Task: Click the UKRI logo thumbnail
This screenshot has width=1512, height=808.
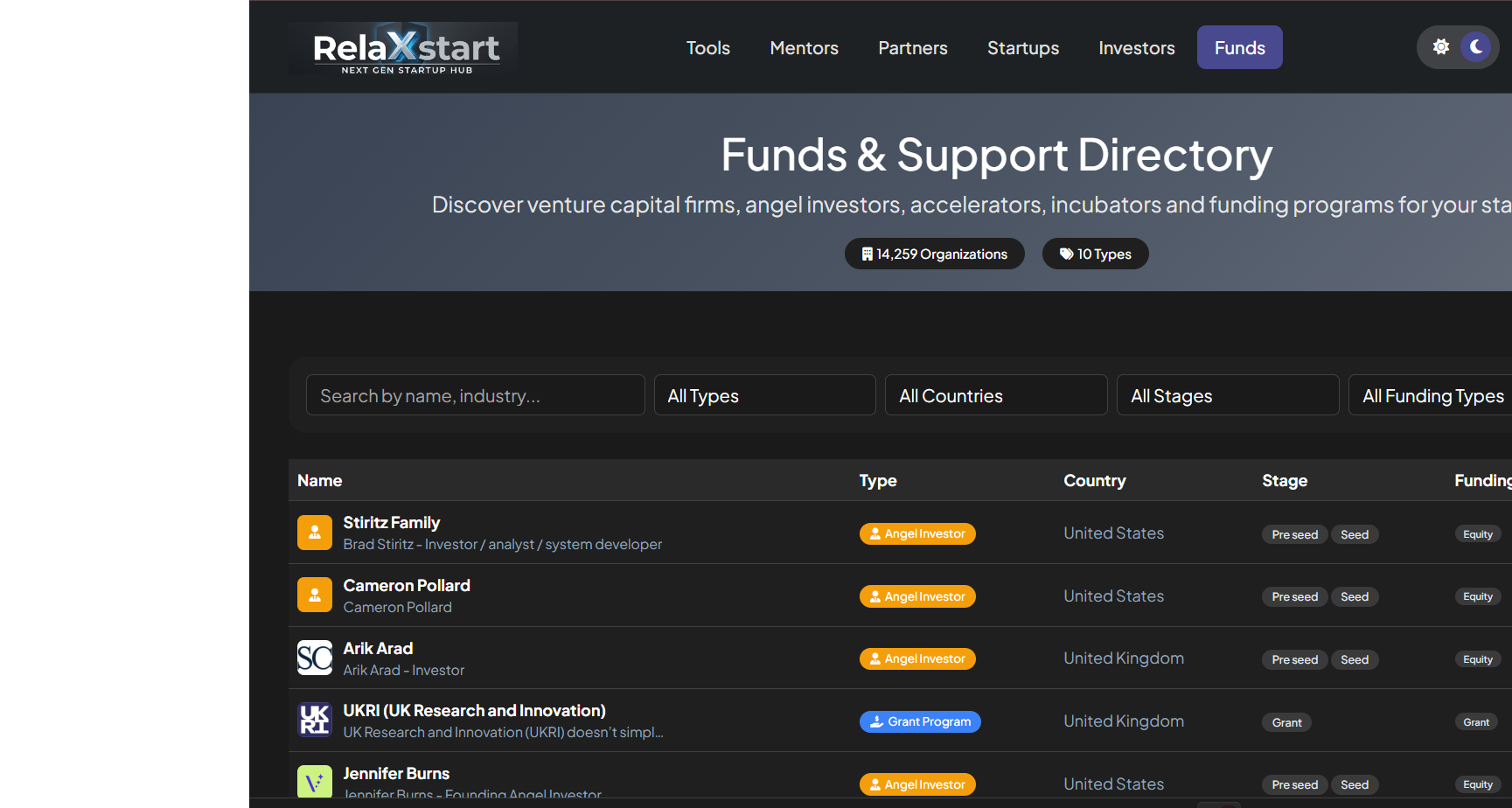Action: coord(315,721)
